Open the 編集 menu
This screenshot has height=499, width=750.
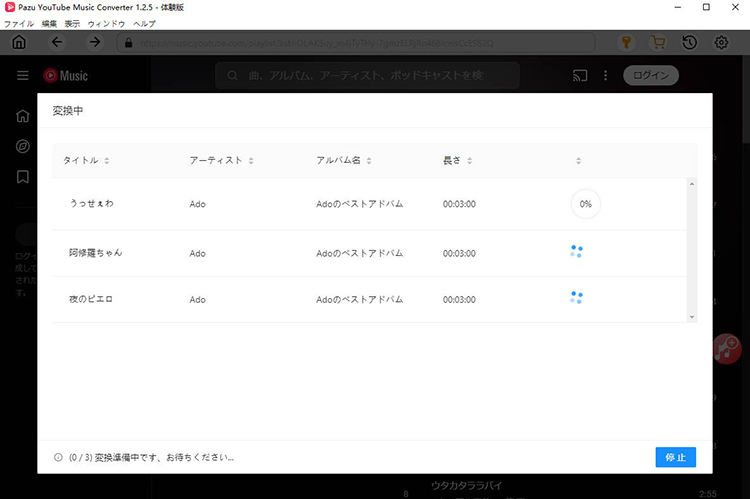pos(49,23)
